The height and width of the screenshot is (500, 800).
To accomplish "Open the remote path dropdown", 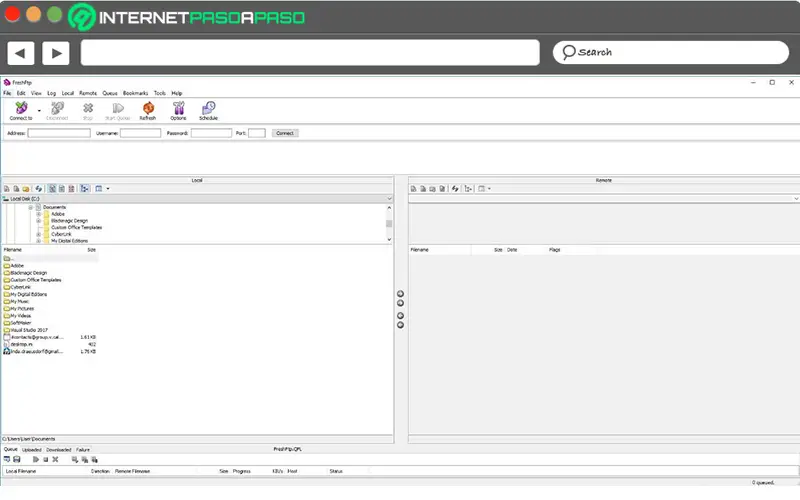I will pyautogui.click(x=796, y=198).
